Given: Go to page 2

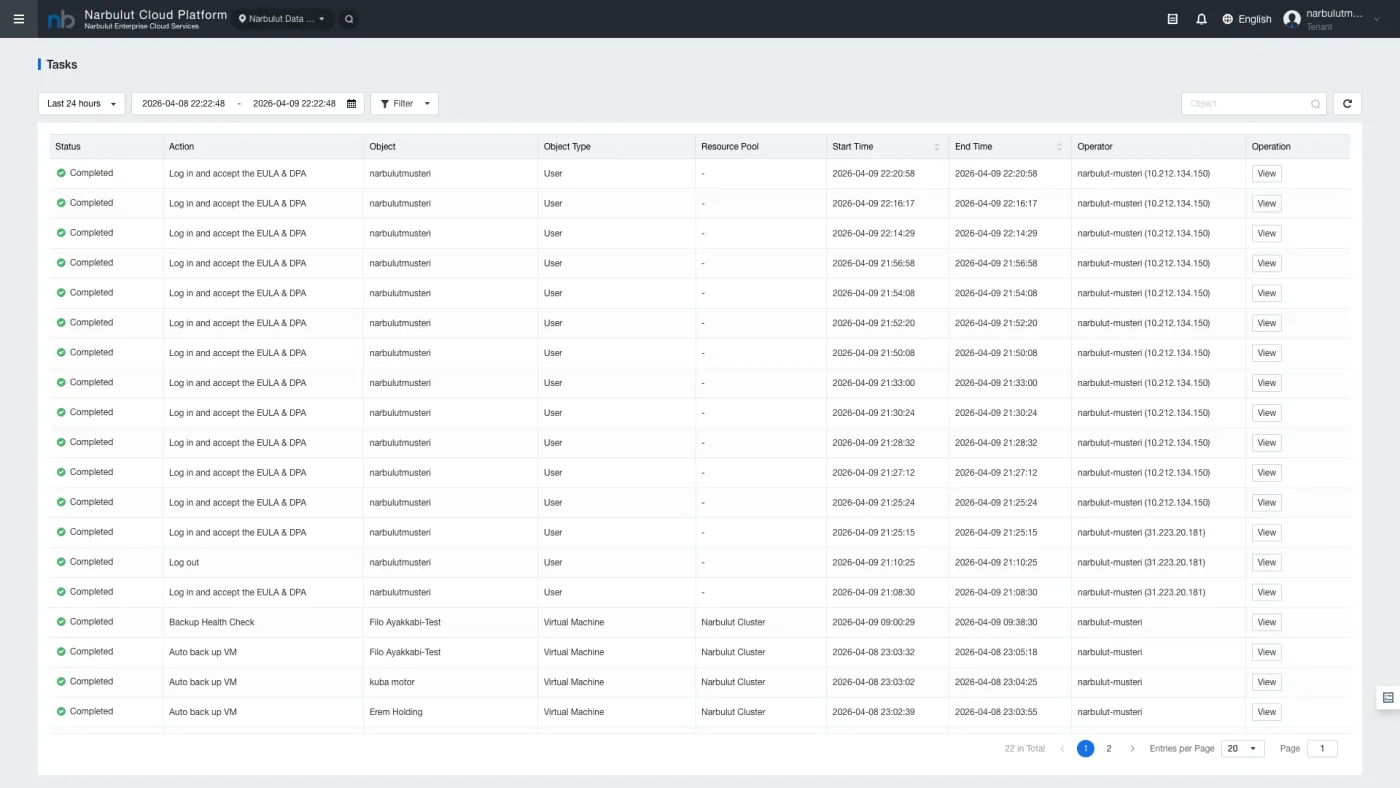Looking at the screenshot, I should [x=1109, y=749].
